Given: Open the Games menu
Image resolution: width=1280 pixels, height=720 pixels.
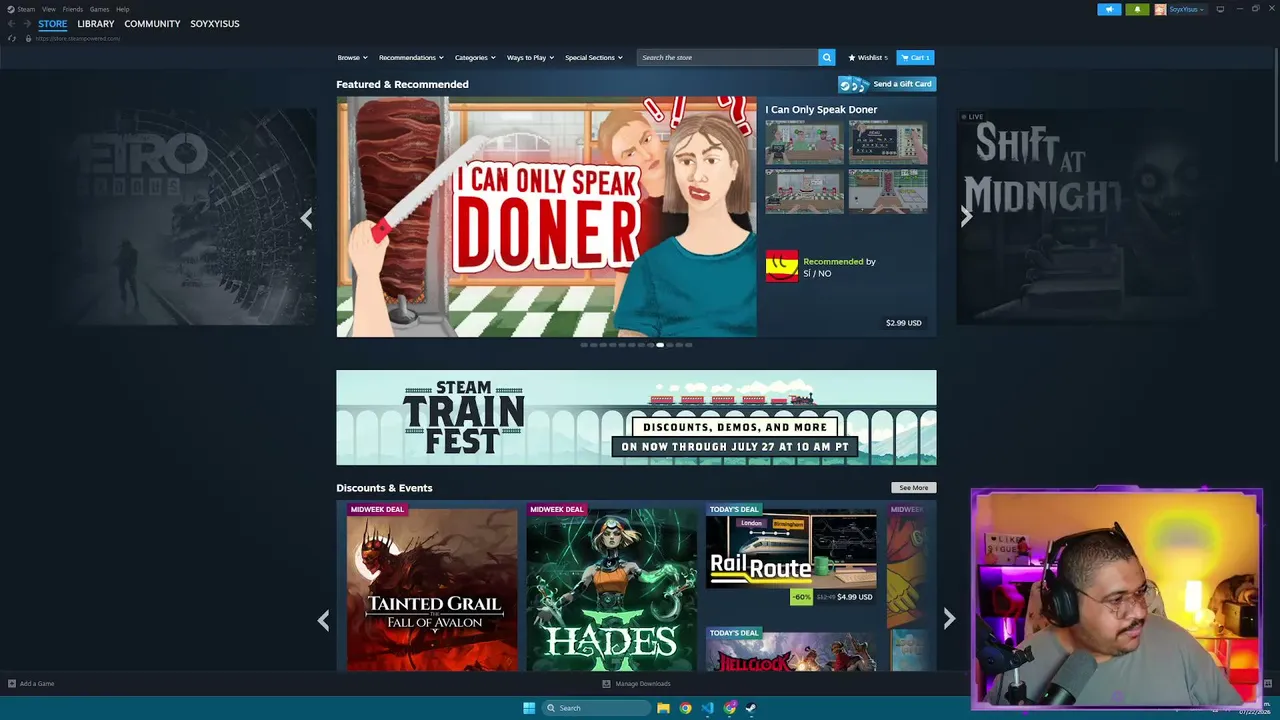Looking at the screenshot, I should point(100,9).
